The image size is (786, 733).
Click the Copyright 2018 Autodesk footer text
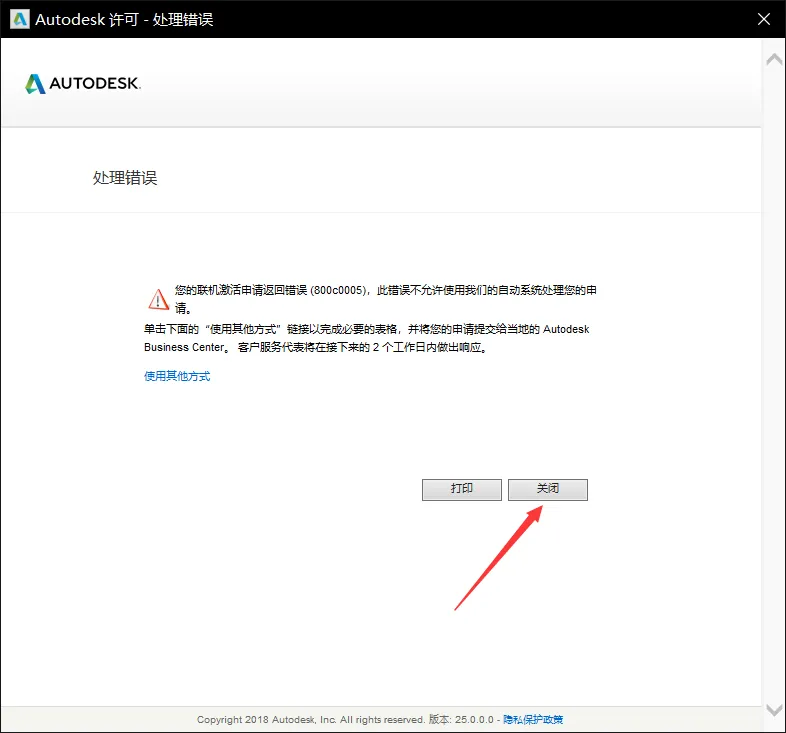click(x=311, y=719)
